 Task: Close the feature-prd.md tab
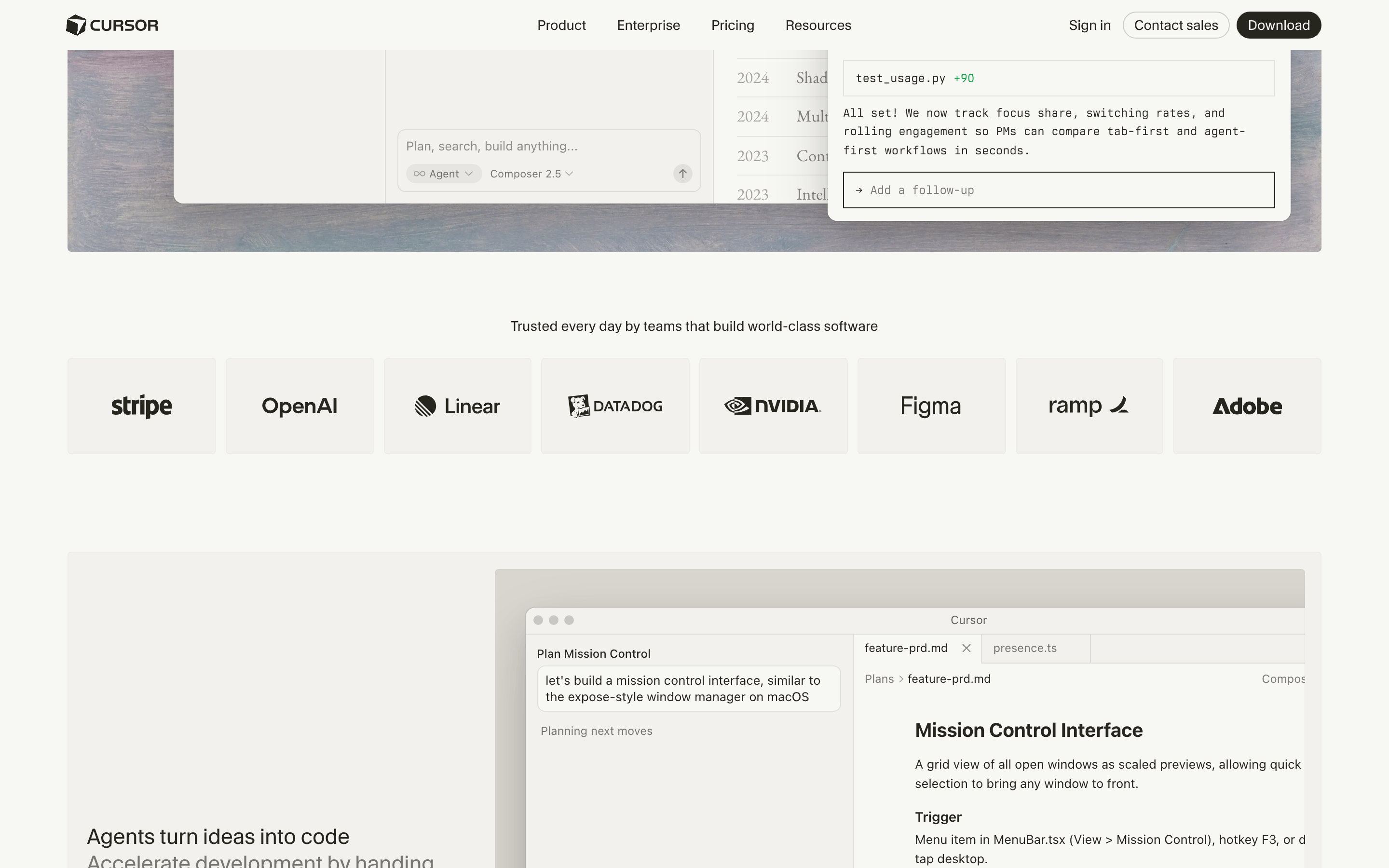(967, 648)
